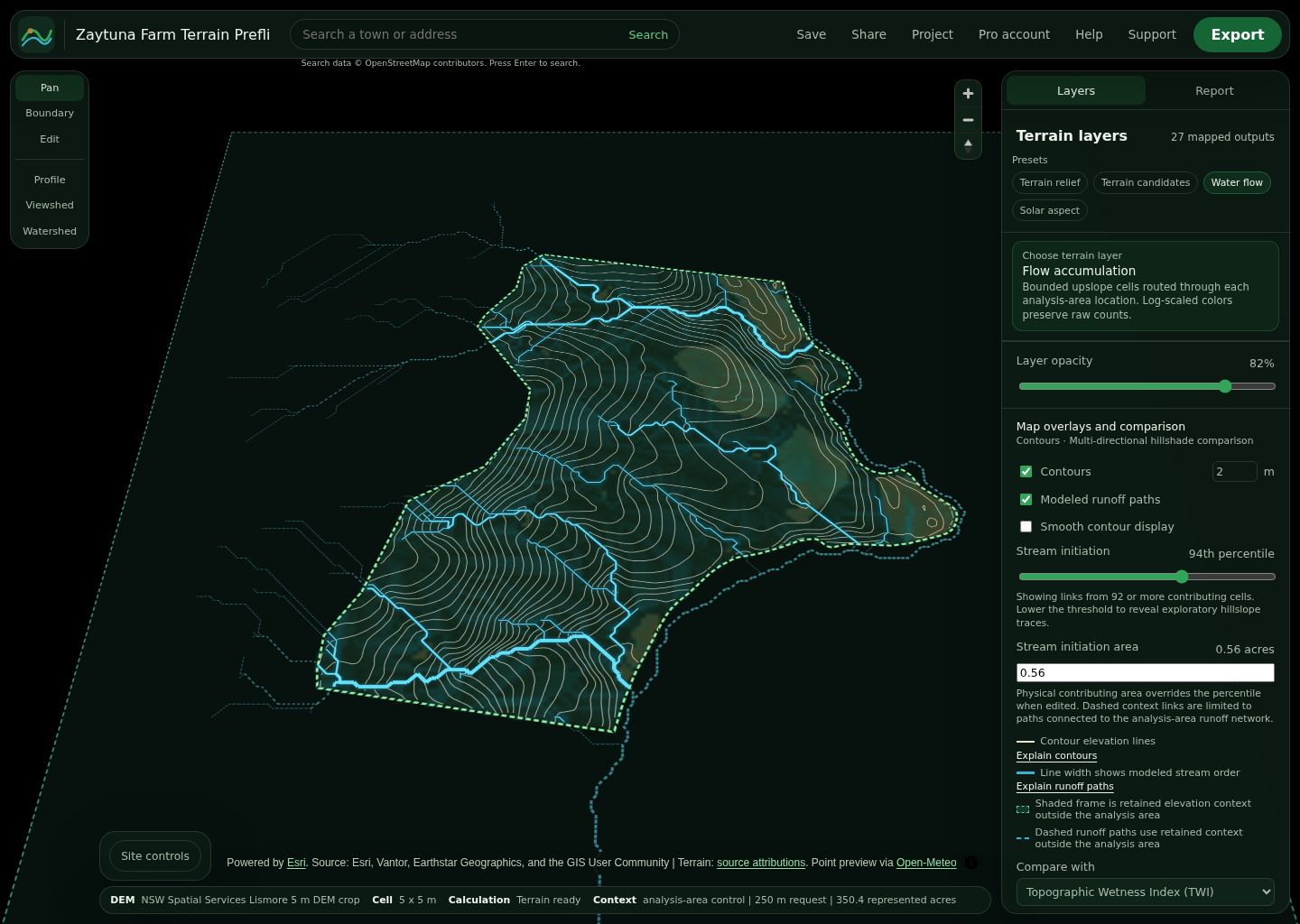This screenshot has height=924, width=1300.
Task: Zoom in on the map
Action: 968,94
